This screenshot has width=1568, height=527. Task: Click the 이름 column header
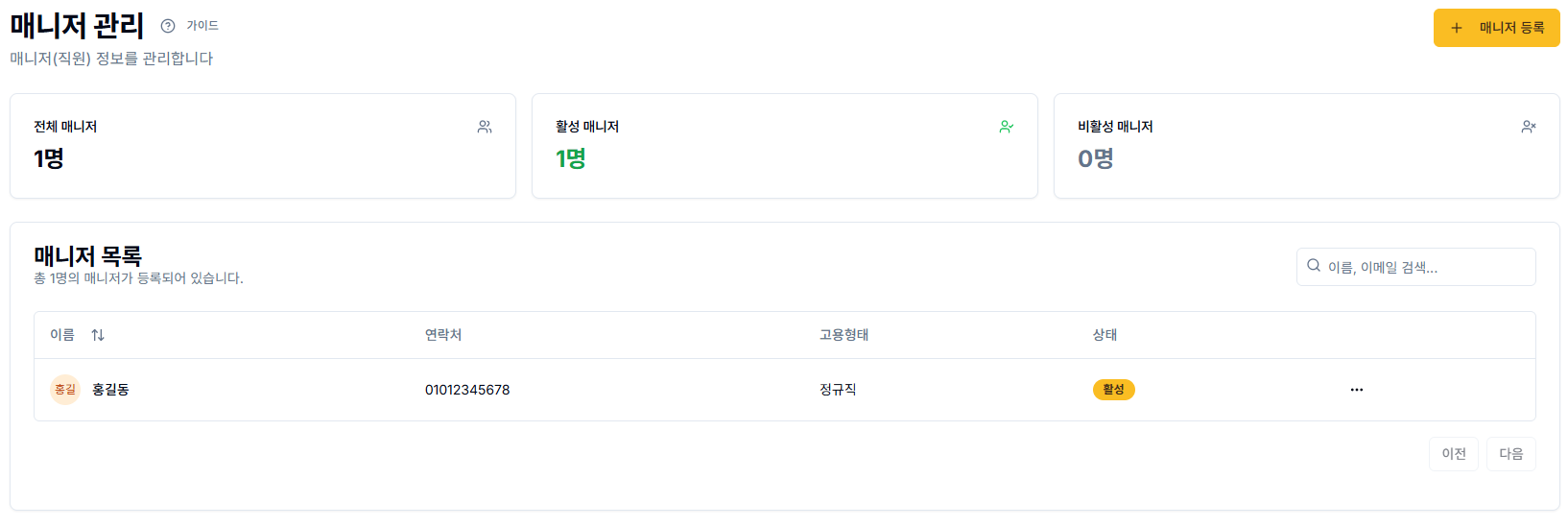point(62,335)
